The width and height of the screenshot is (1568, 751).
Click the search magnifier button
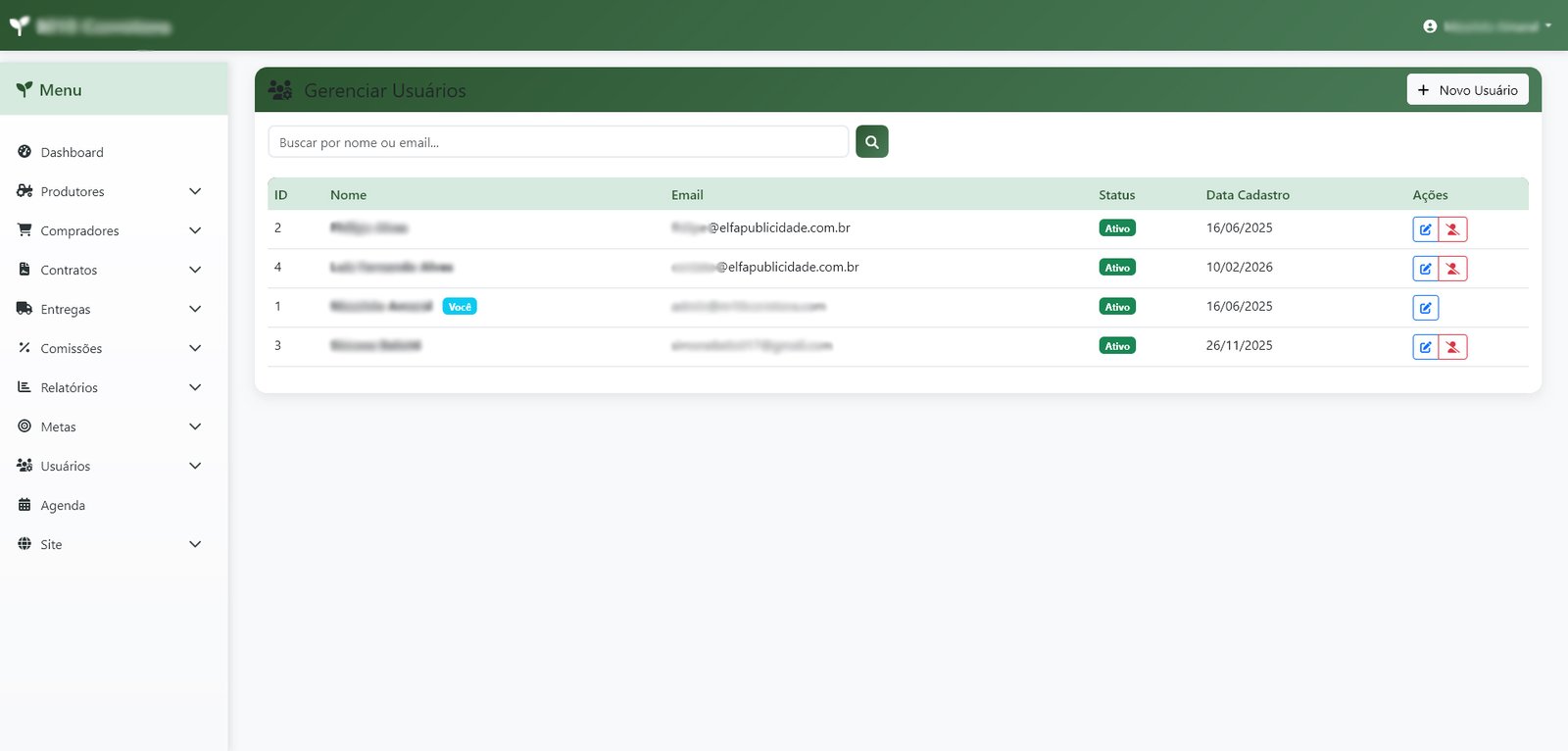tap(871, 141)
